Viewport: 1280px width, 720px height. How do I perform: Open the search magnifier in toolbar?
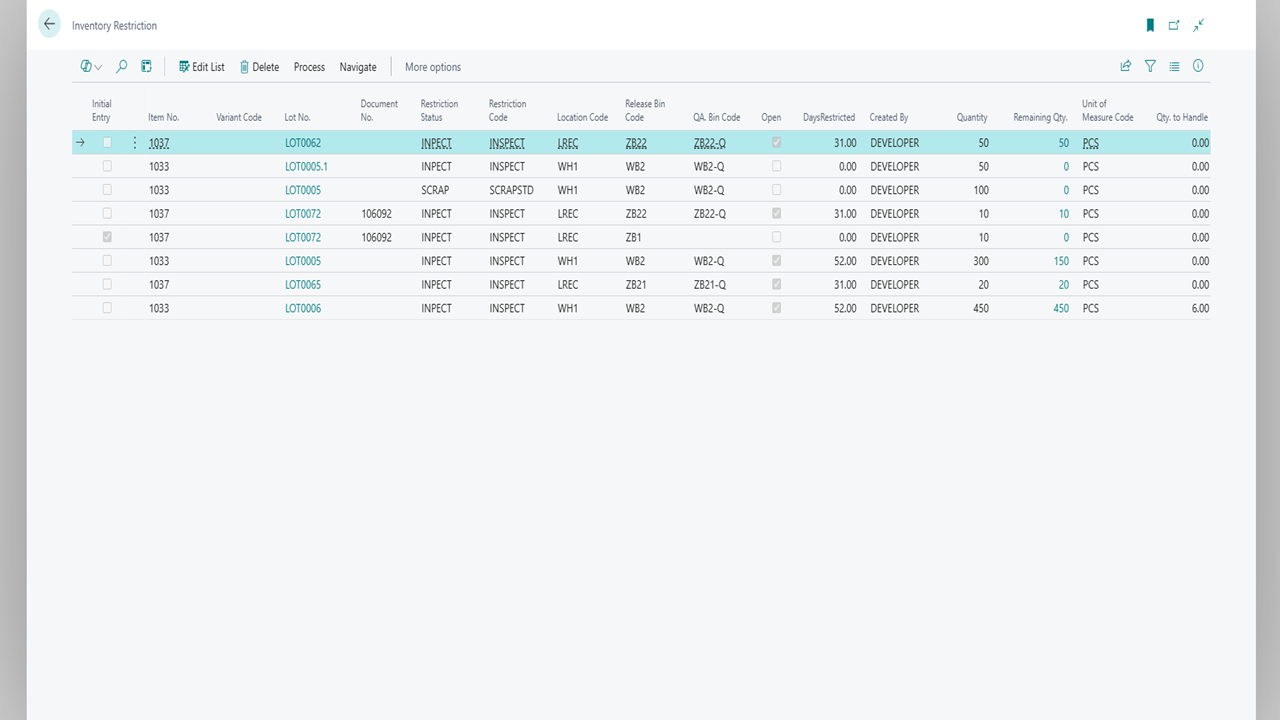pyautogui.click(x=121, y=67)
